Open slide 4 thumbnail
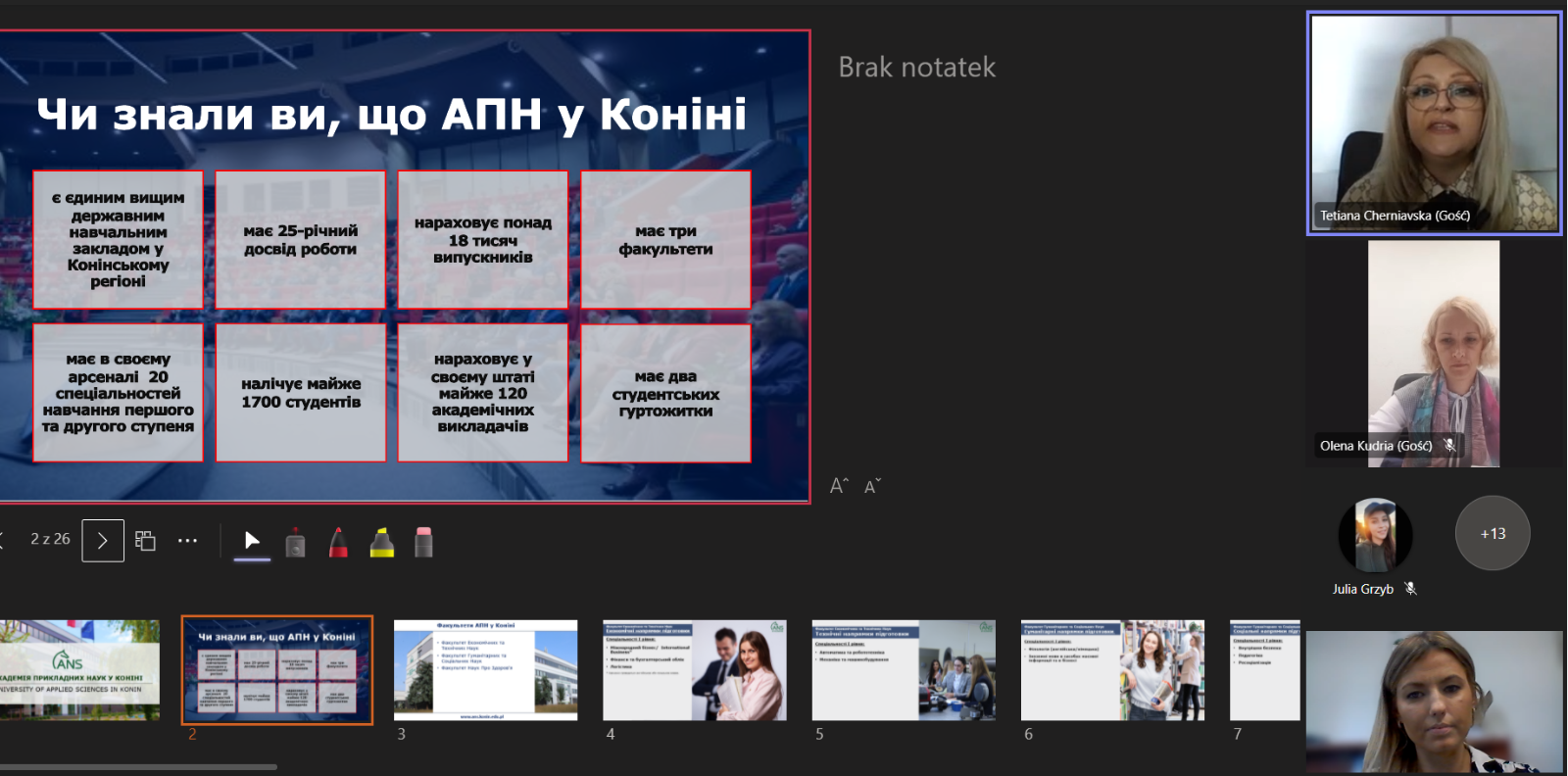 coord(694,670)
